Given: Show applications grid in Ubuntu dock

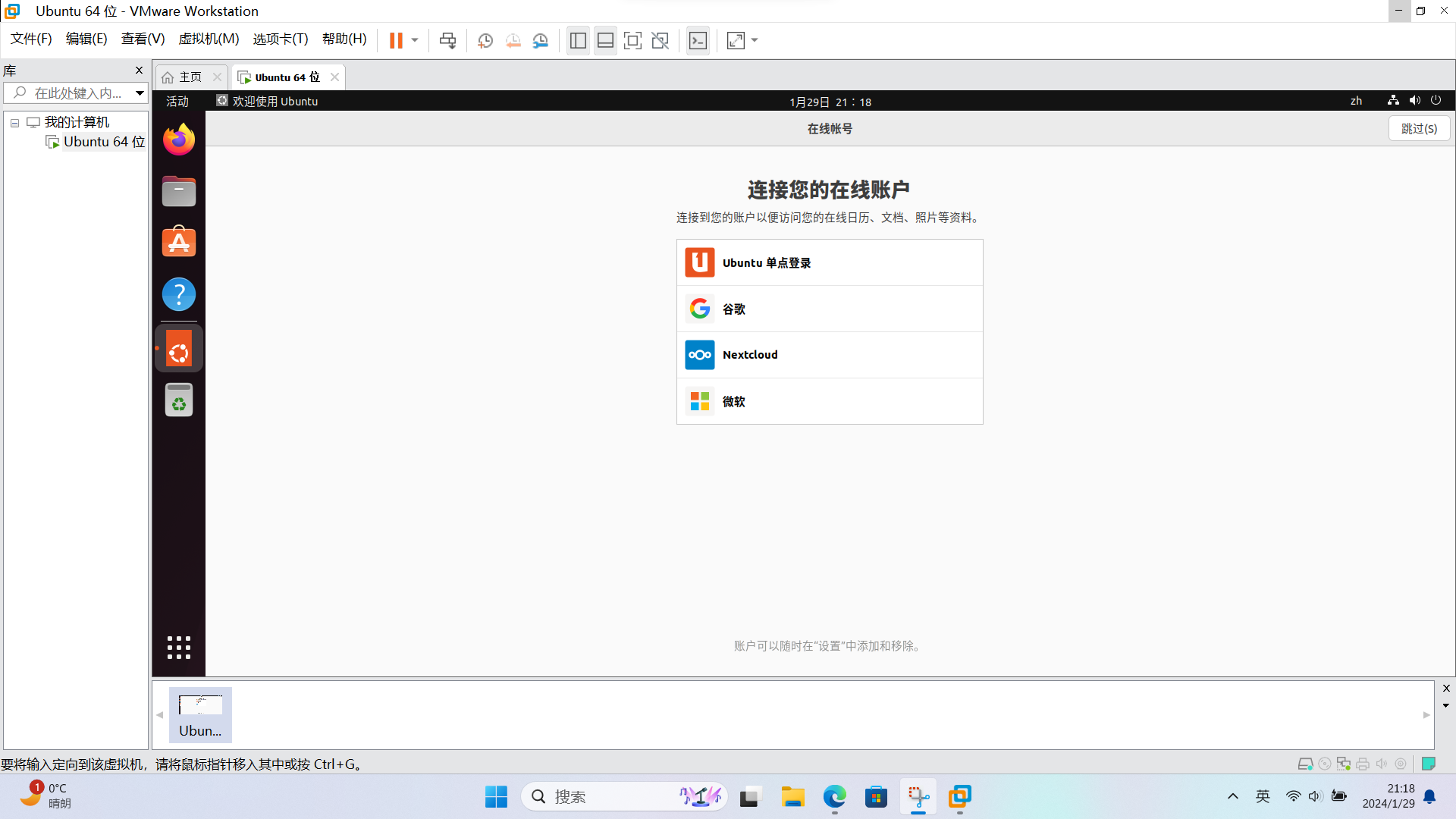Looking at the screenshot, I should pyautogui.click(x=179, y=648).
